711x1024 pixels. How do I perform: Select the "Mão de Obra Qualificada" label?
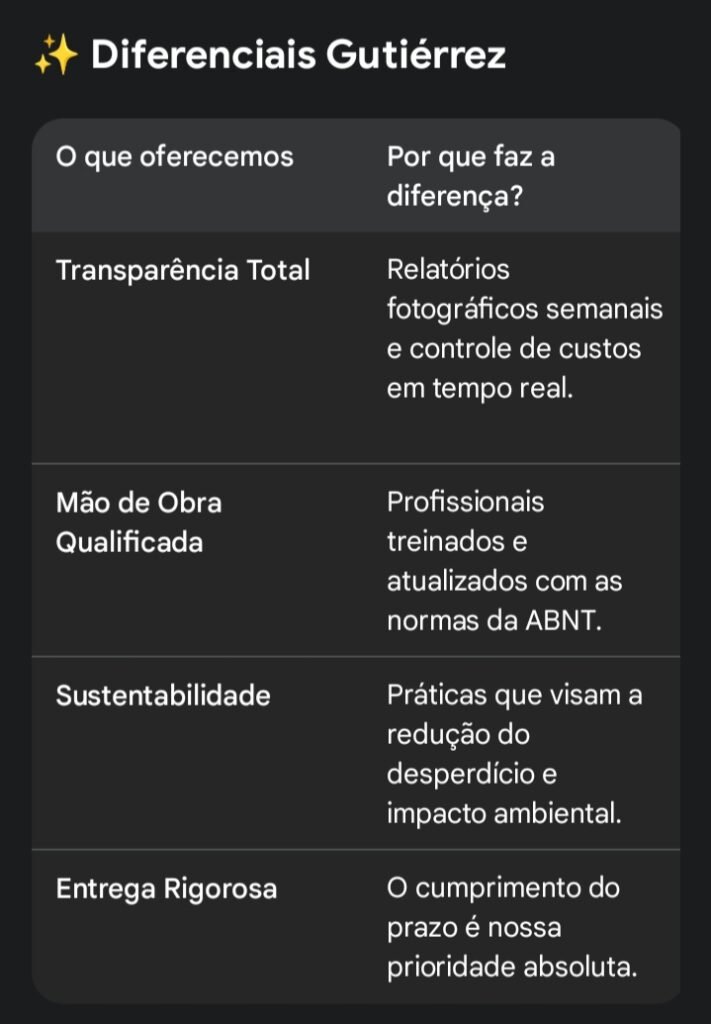click(x=139, y=522)
